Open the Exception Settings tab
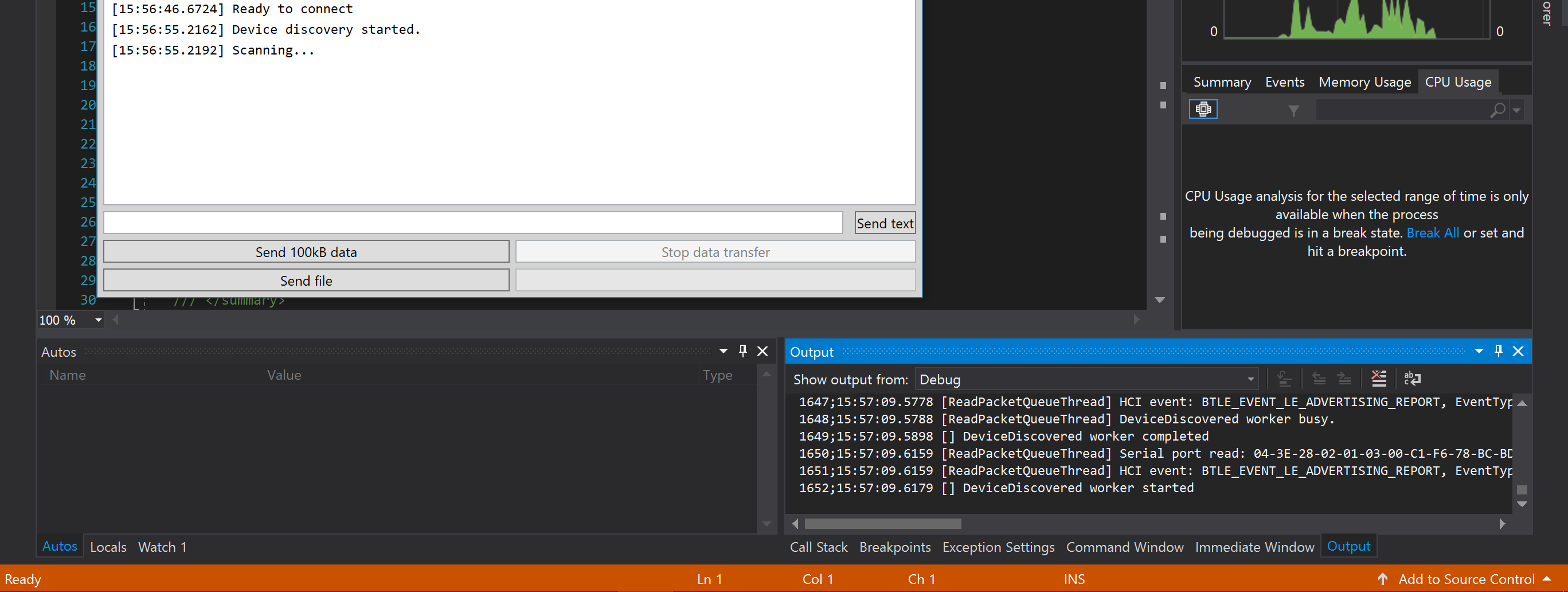Viewport: 1568px width, 592px height. [x=998, y=547]
